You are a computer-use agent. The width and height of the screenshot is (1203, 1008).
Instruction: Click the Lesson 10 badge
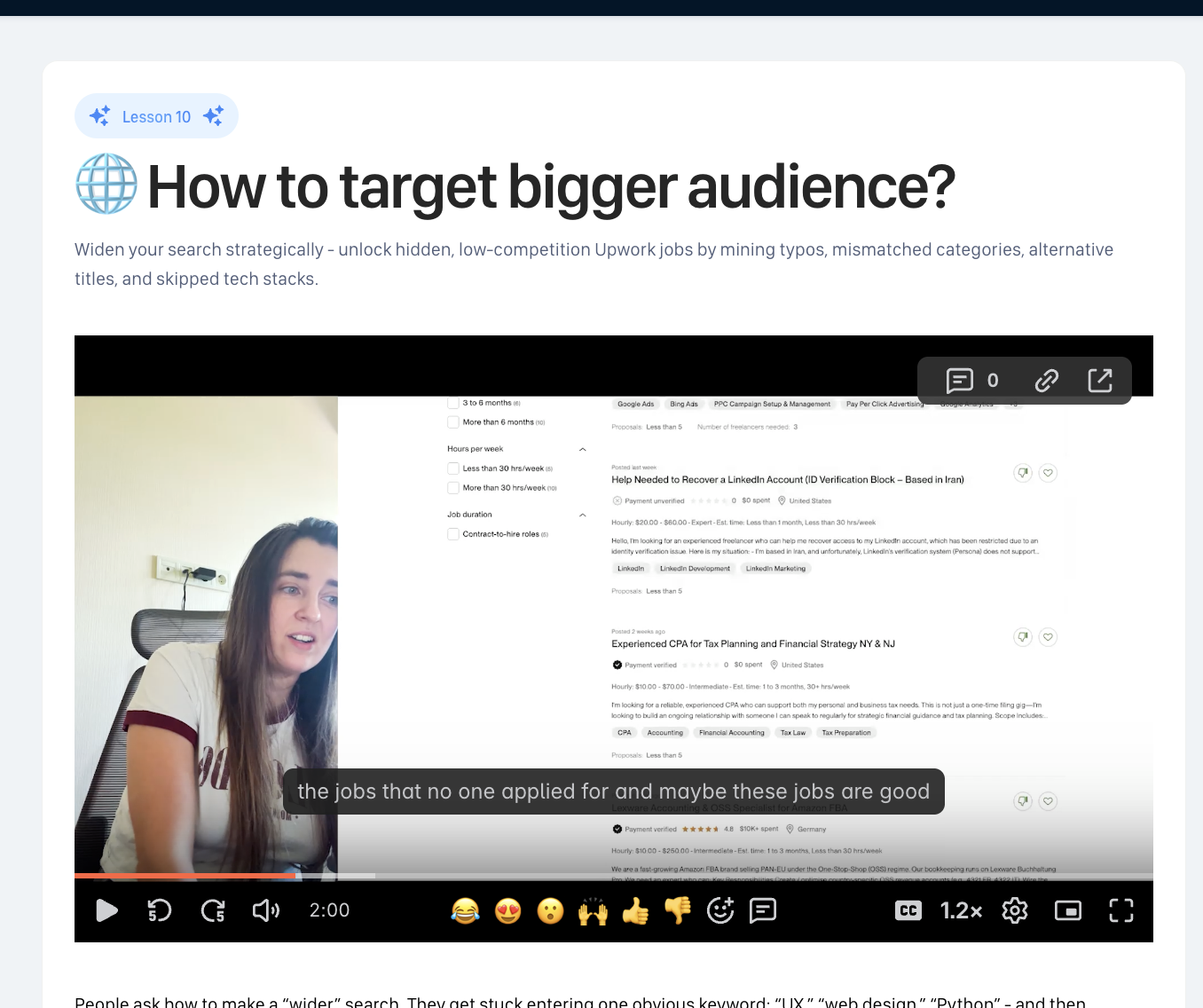pyautogui.click(x=156, y=116)
